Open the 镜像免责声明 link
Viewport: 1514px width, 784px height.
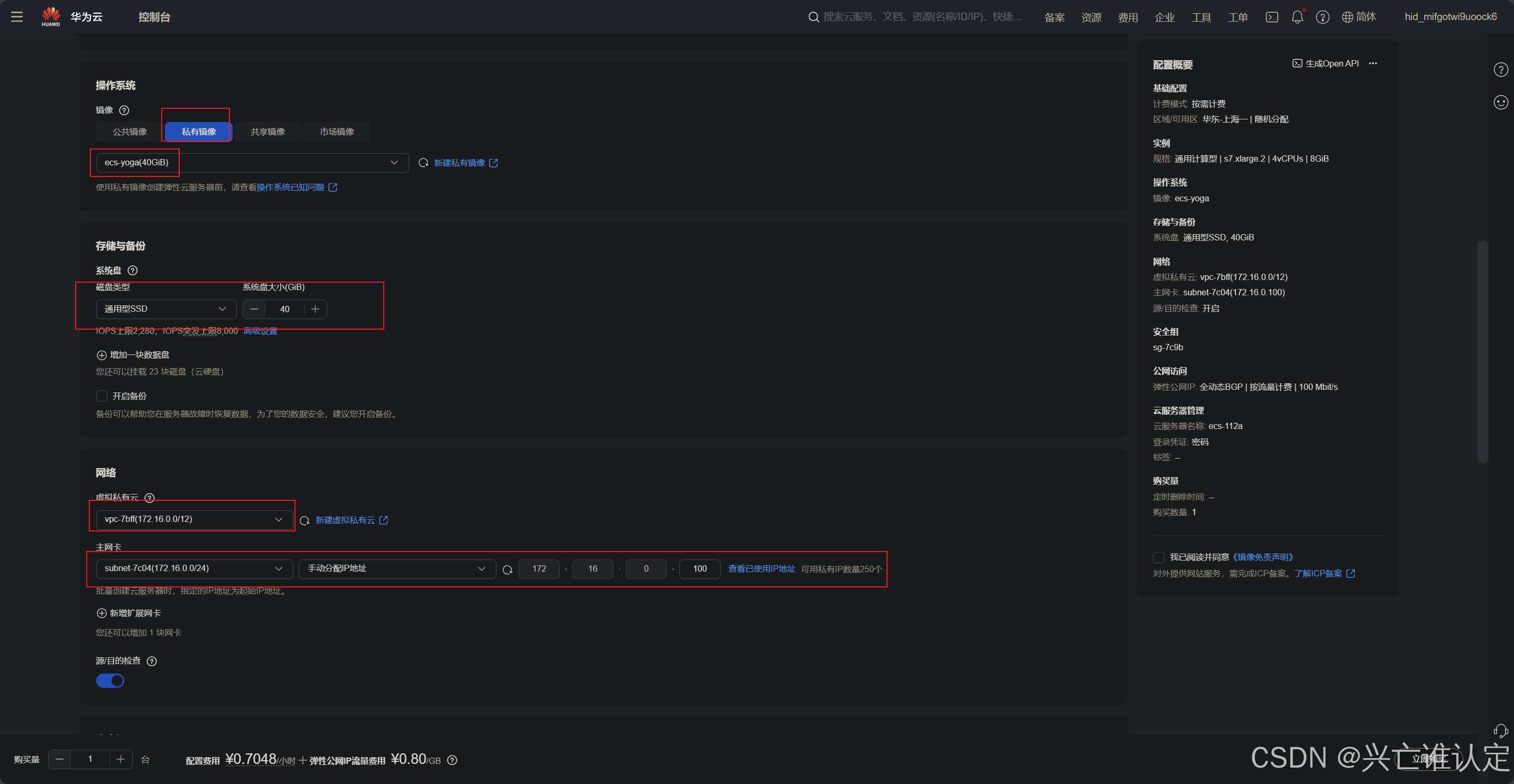[x=1262, y=557]
